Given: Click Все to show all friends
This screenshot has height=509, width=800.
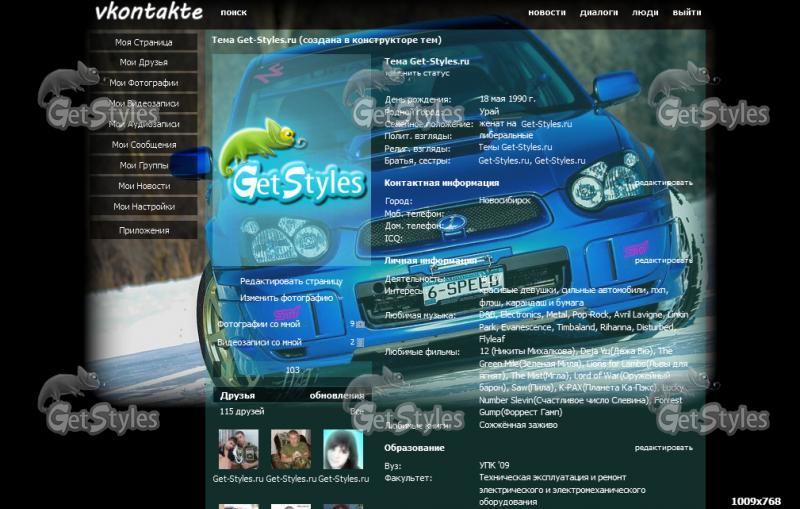Looking at the screenshot, I should 357,411.
